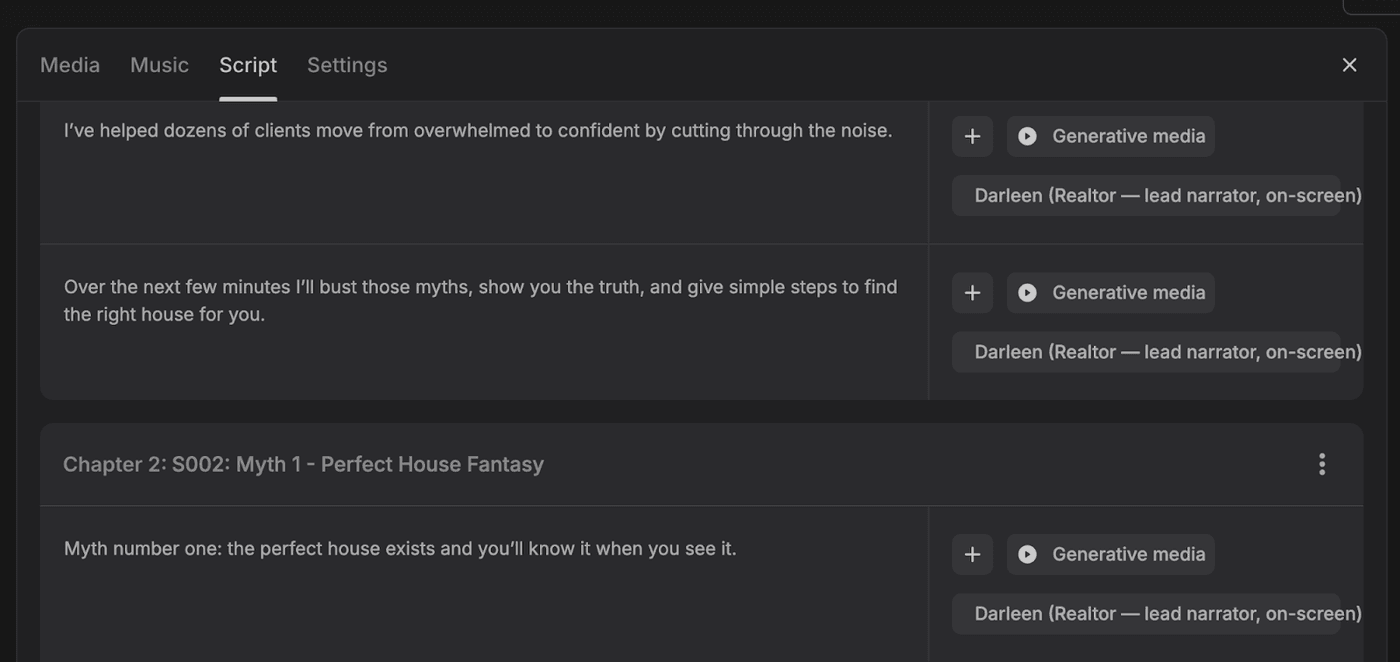
Task: Click the plus icon beside the "Myth number one" line
Action: [x=972, y=554]
